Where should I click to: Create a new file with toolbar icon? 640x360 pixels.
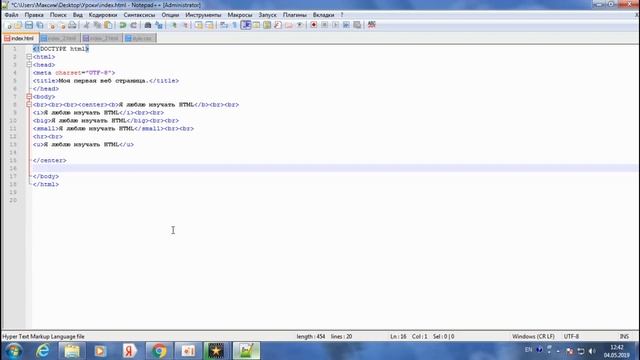point(9,25)
